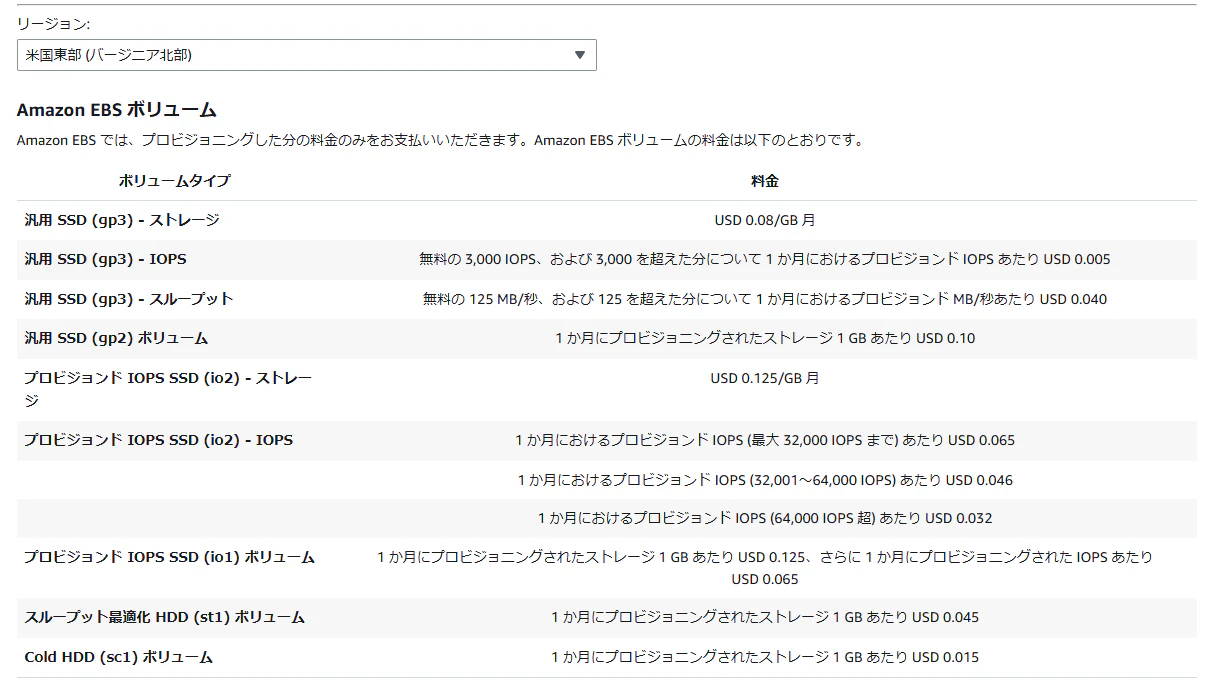Click the st1 price cell with USD 0.045
This screenshot has width=1206, height=692.
coord(765,617)
